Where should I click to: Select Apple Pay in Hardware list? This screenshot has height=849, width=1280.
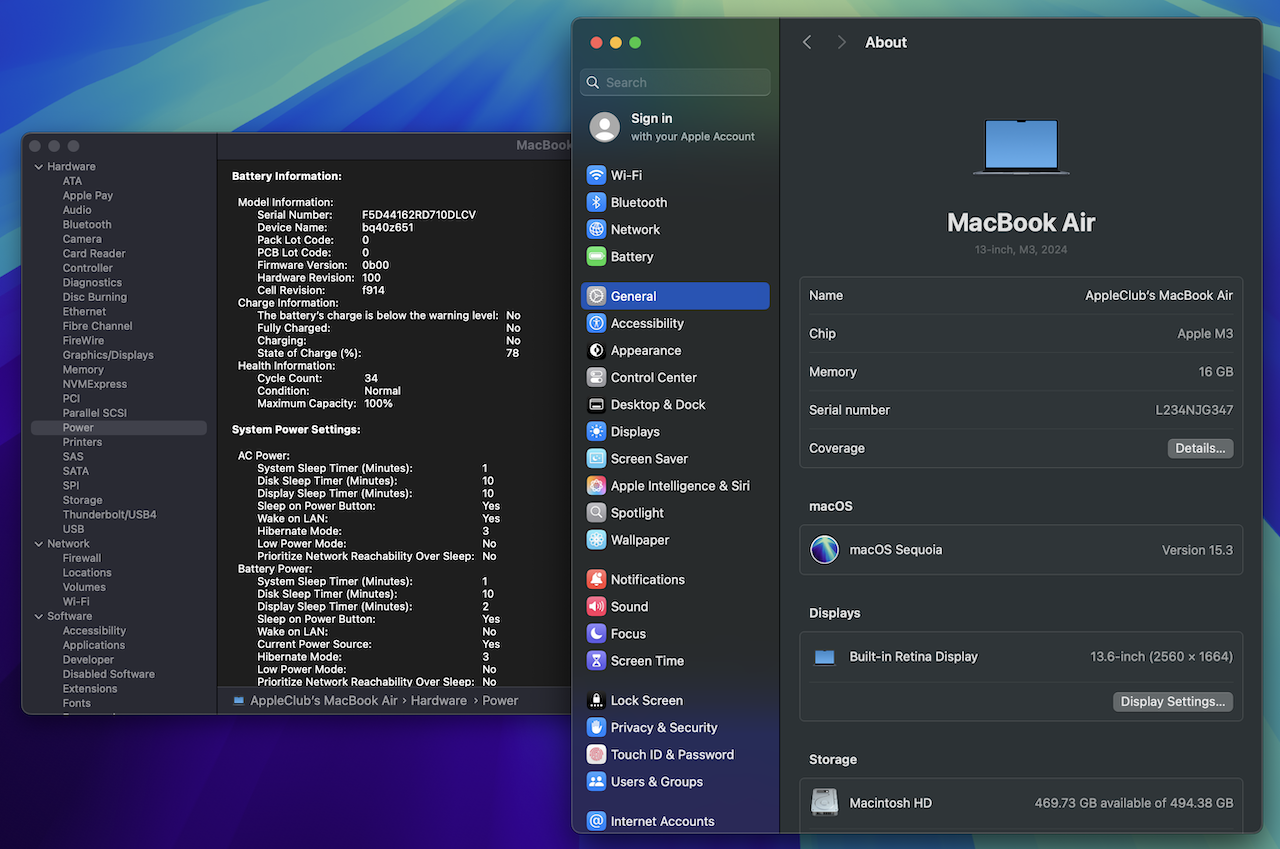click(88, 196)
